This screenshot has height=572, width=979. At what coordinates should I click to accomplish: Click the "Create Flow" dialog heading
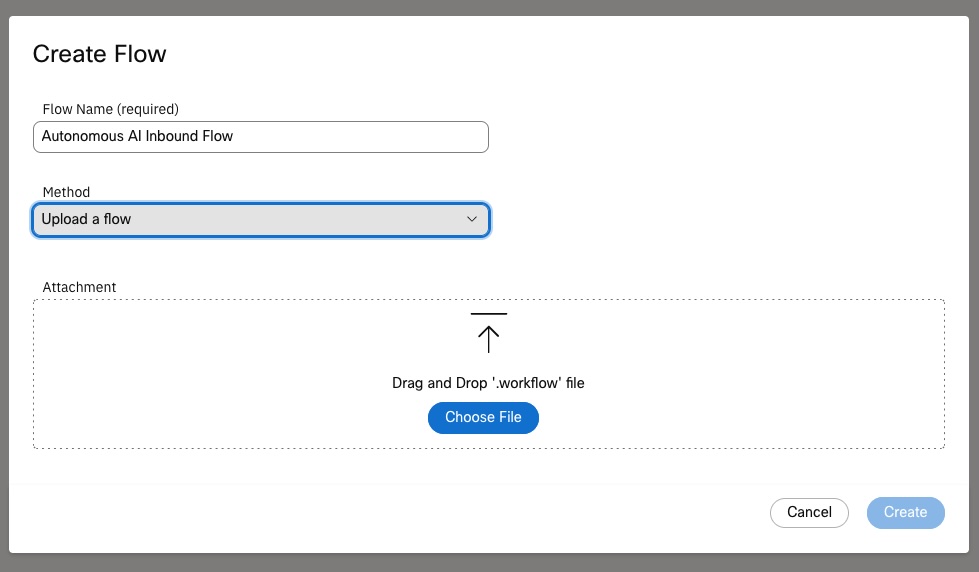click(100, 54)
